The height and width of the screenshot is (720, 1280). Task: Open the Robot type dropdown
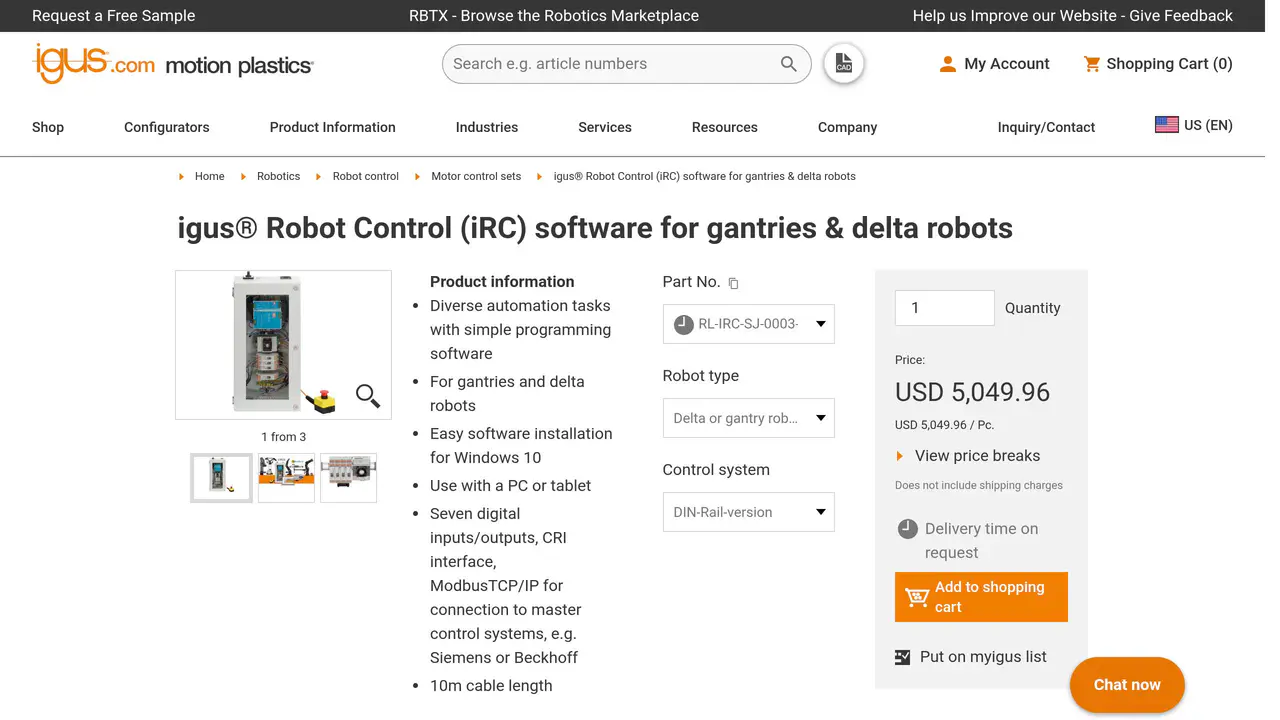tap(748, 418)
